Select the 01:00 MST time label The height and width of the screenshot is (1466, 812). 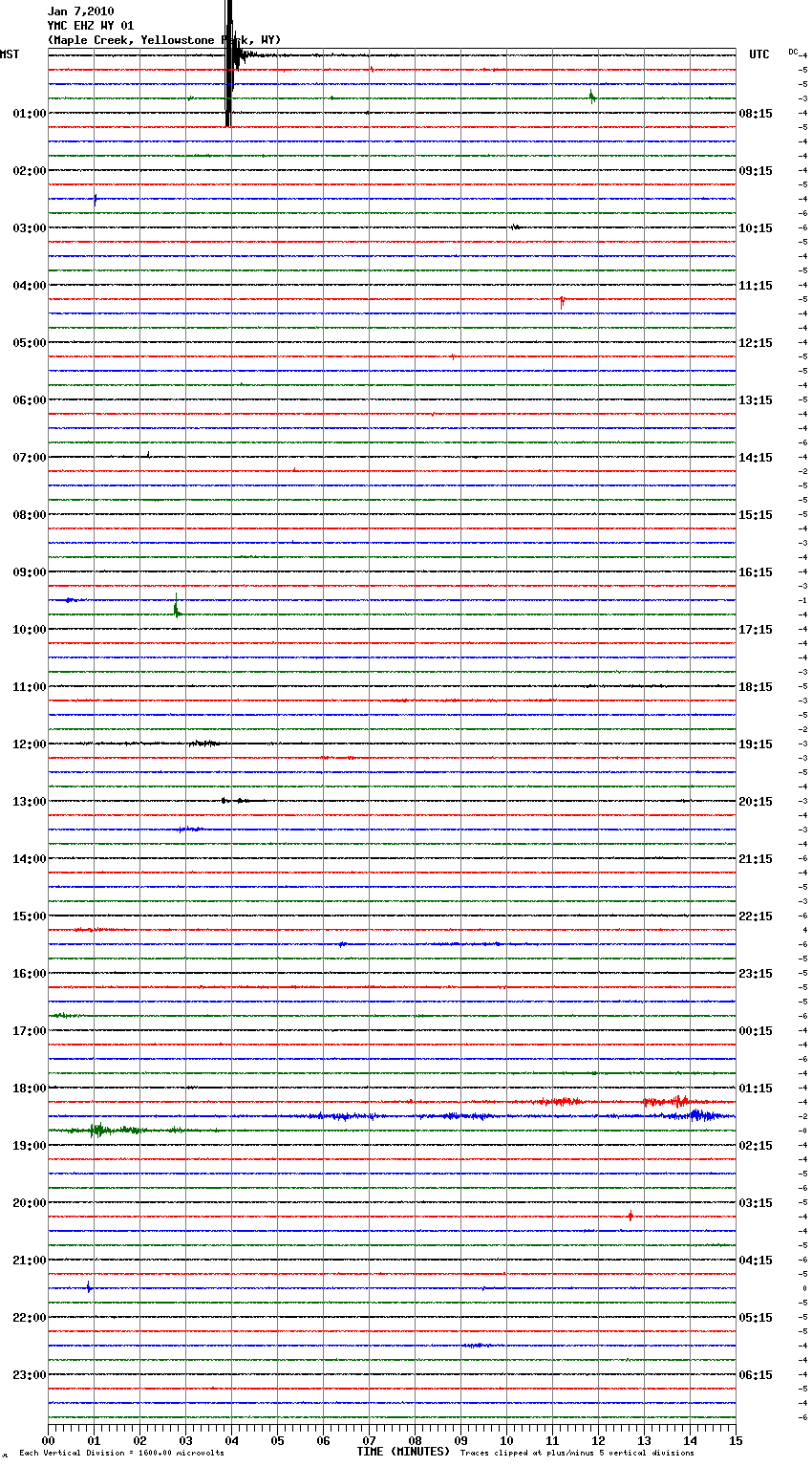pos(30,114)
